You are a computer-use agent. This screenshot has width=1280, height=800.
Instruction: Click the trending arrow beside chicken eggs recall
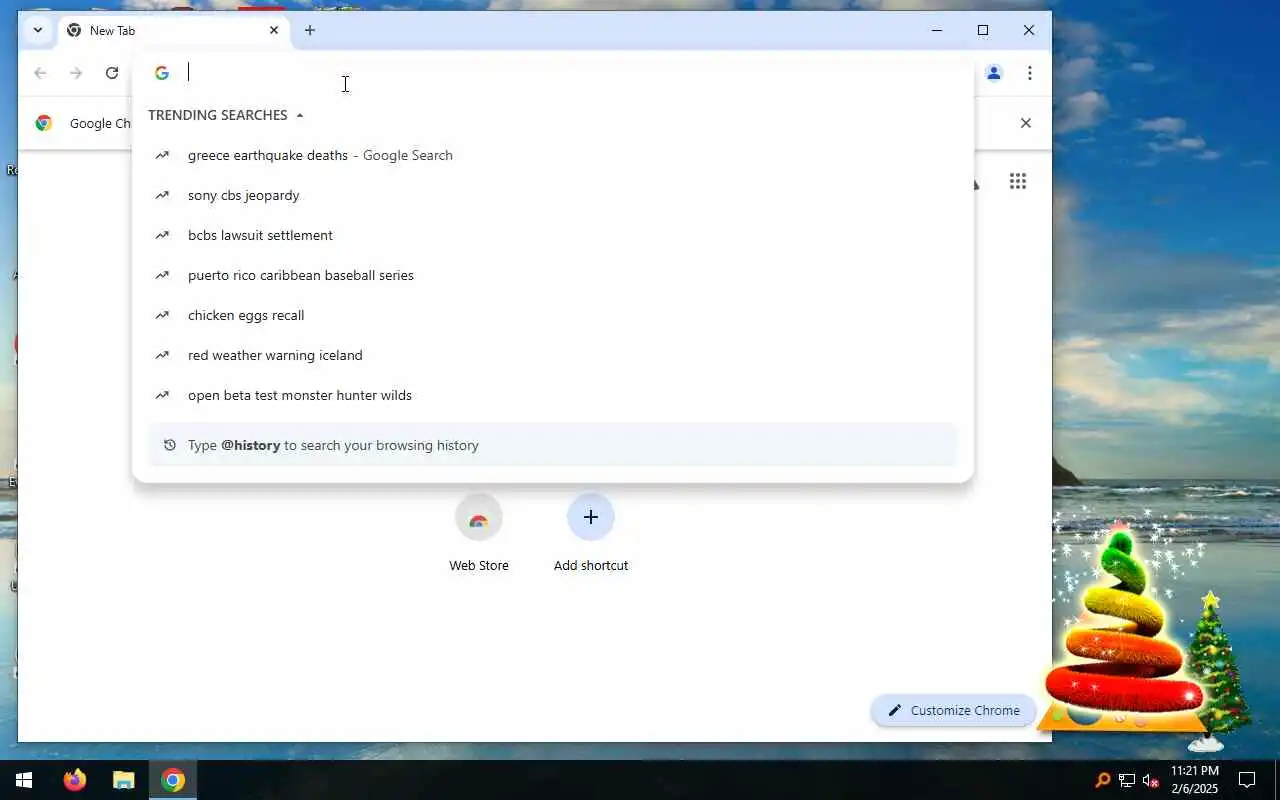coord(162,315)
